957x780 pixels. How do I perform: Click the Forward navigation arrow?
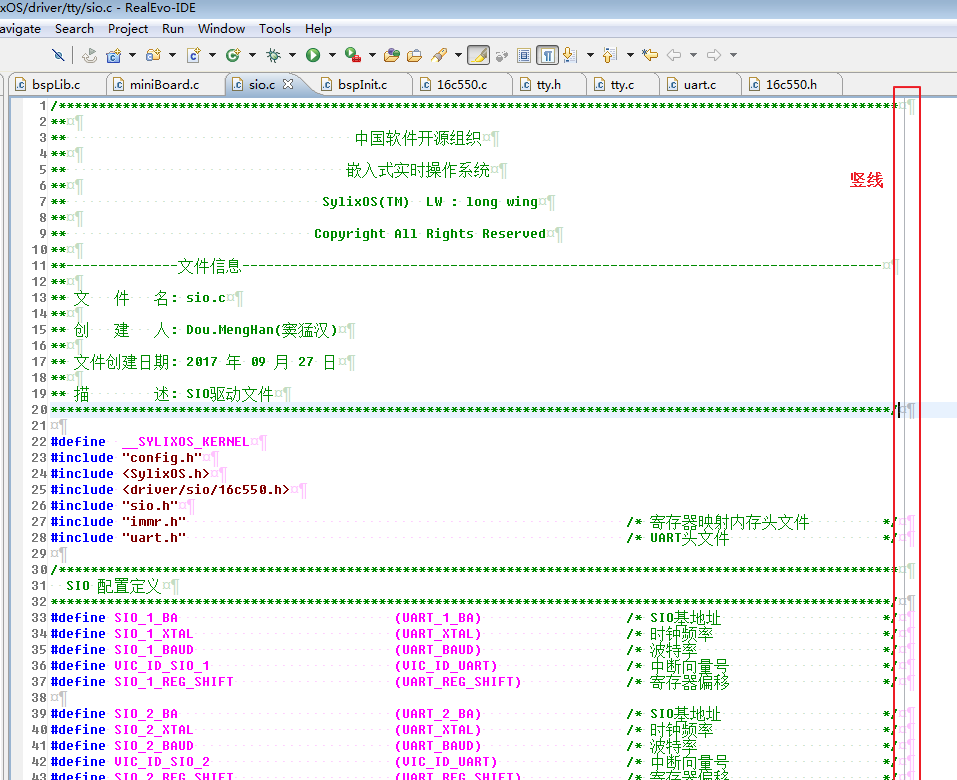(x=714, y=56)
